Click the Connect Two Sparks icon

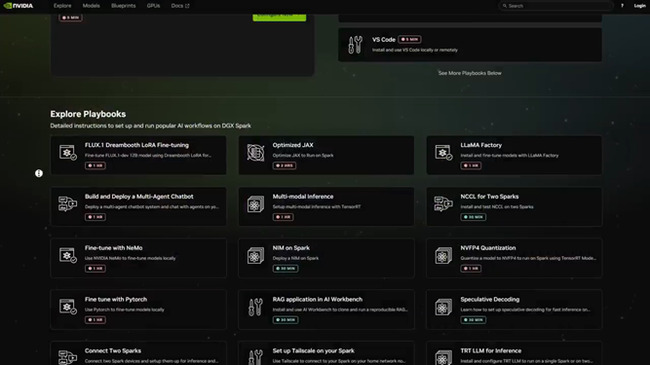point(68,357)
